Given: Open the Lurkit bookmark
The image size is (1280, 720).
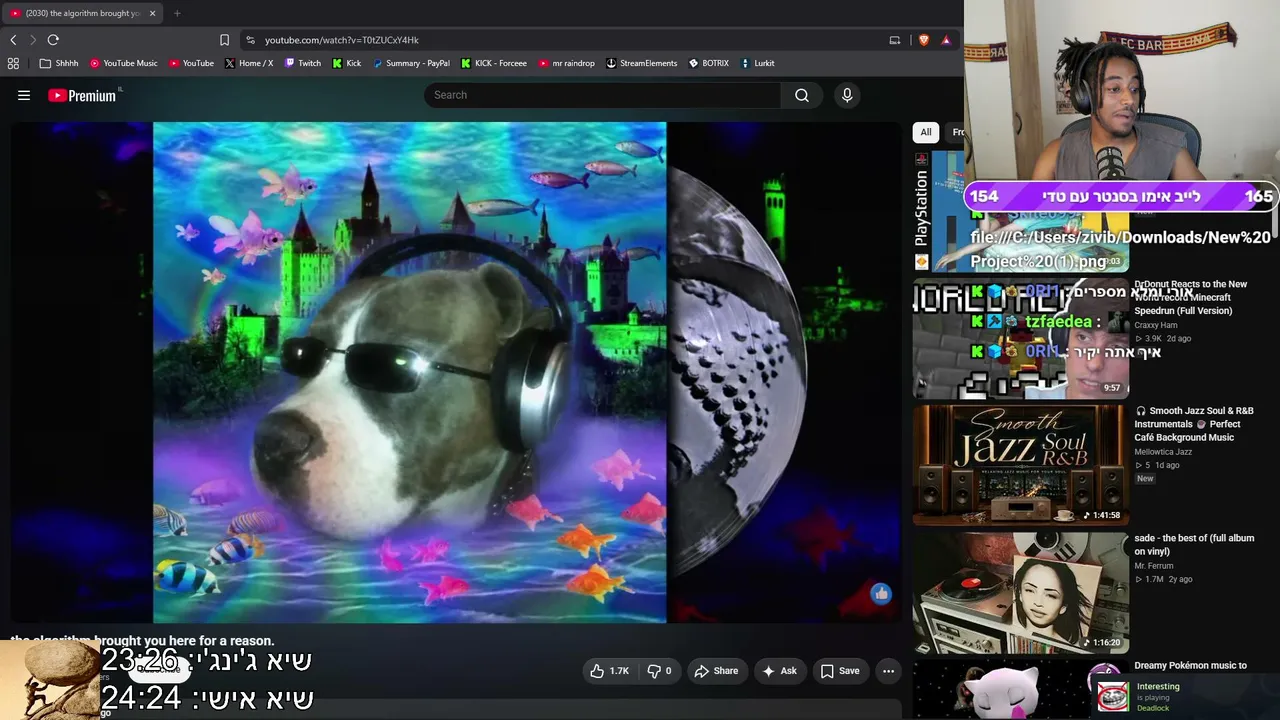Looking at the screenshot, I should click(757, 63).
